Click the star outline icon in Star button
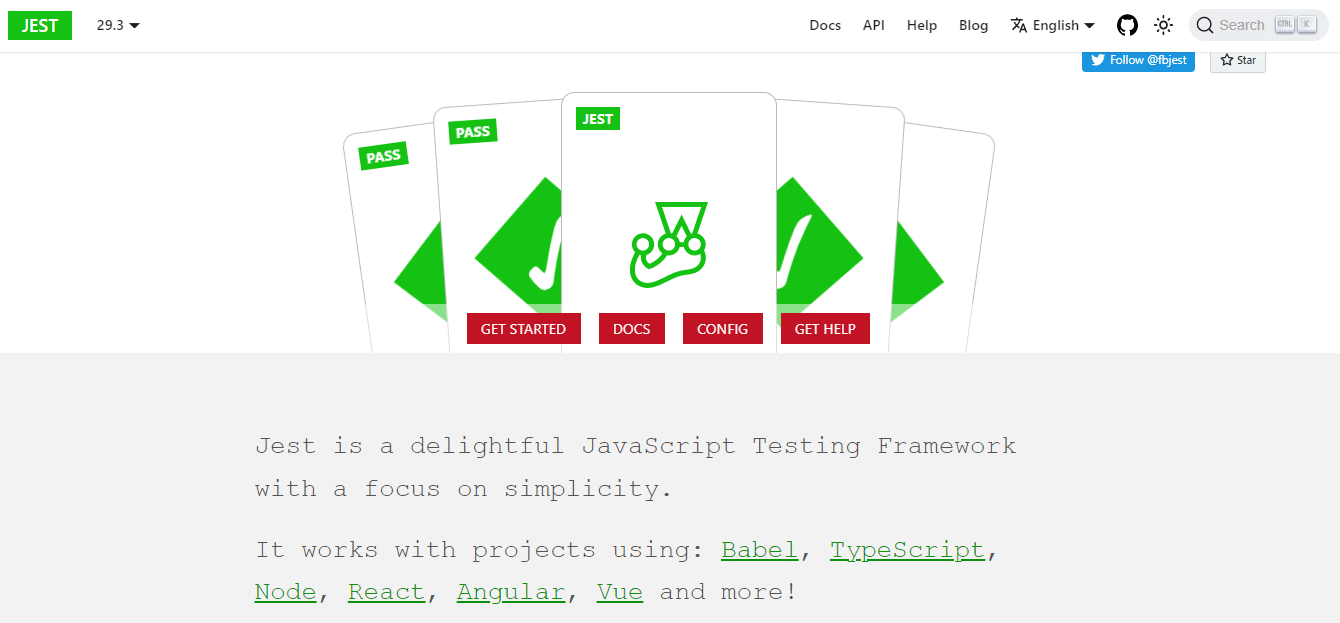The width and height of the screenshot is (1340, 623). [1227, 60]
